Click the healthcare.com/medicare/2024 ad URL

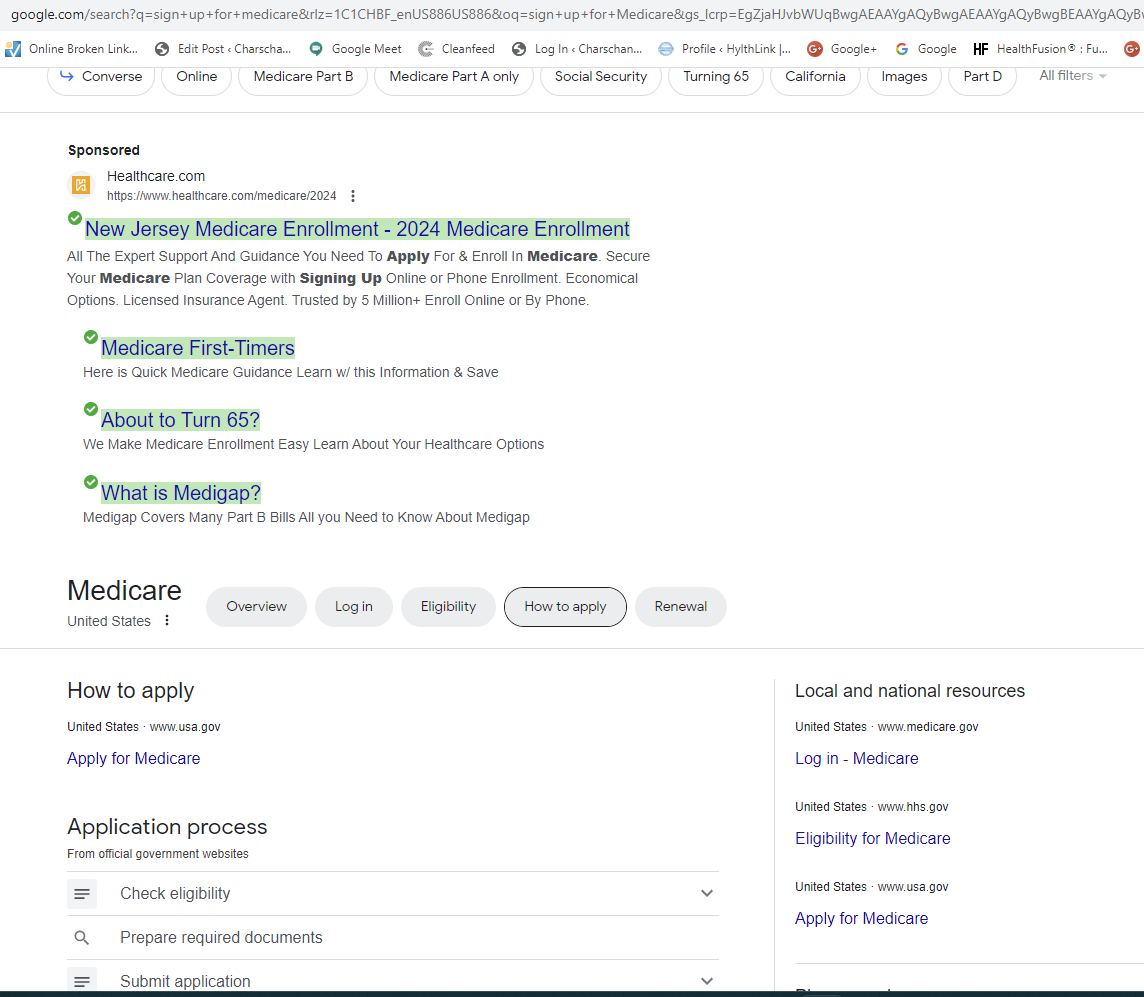[222, 195]
